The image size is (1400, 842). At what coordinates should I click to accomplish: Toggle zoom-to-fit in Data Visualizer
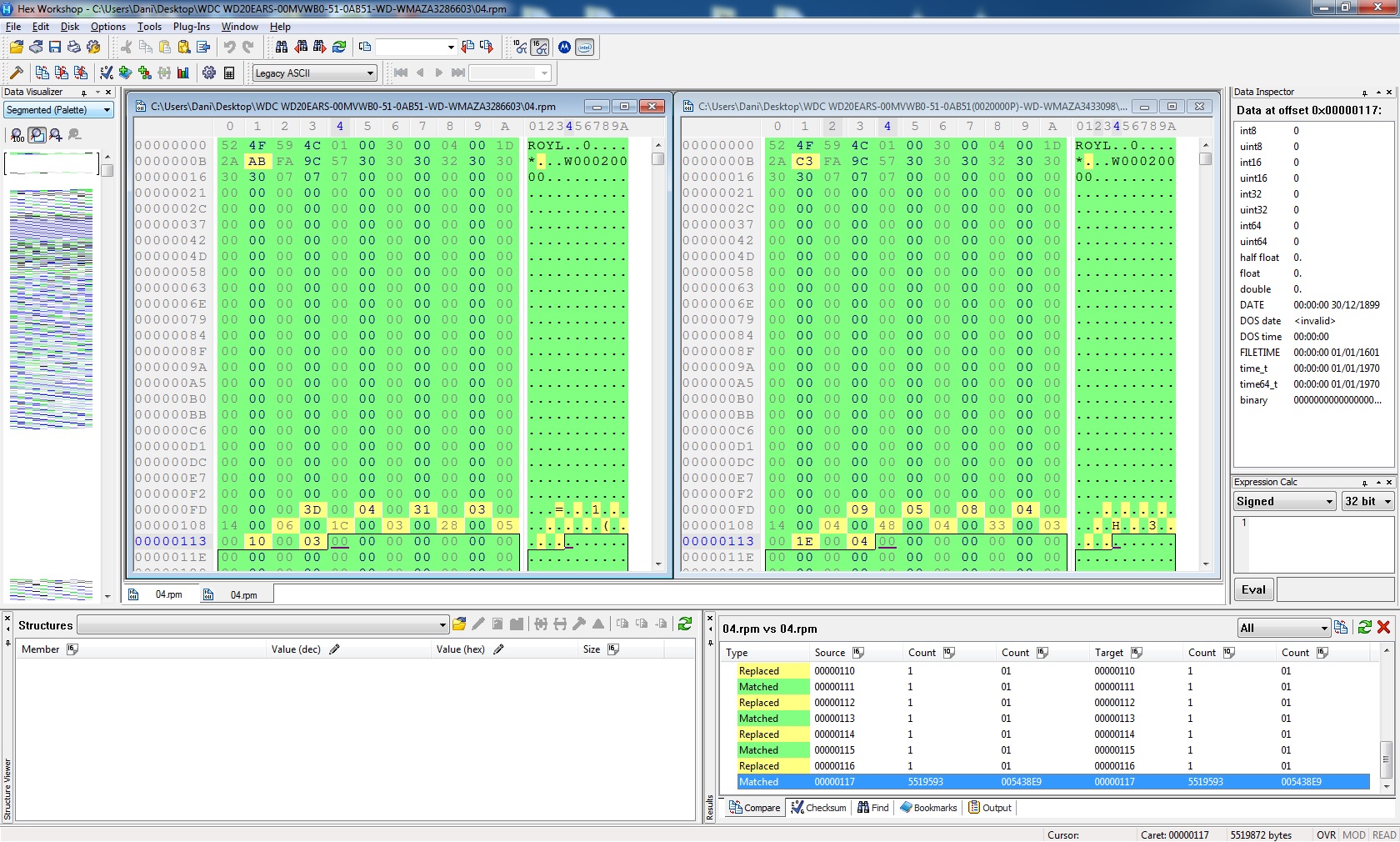tap(37, 135)
